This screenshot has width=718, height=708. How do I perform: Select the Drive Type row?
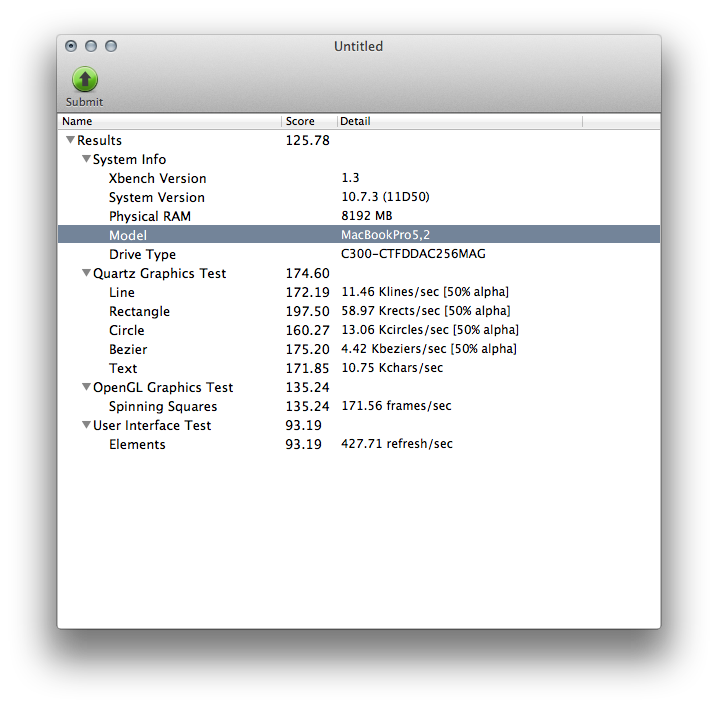click(142, 255)
